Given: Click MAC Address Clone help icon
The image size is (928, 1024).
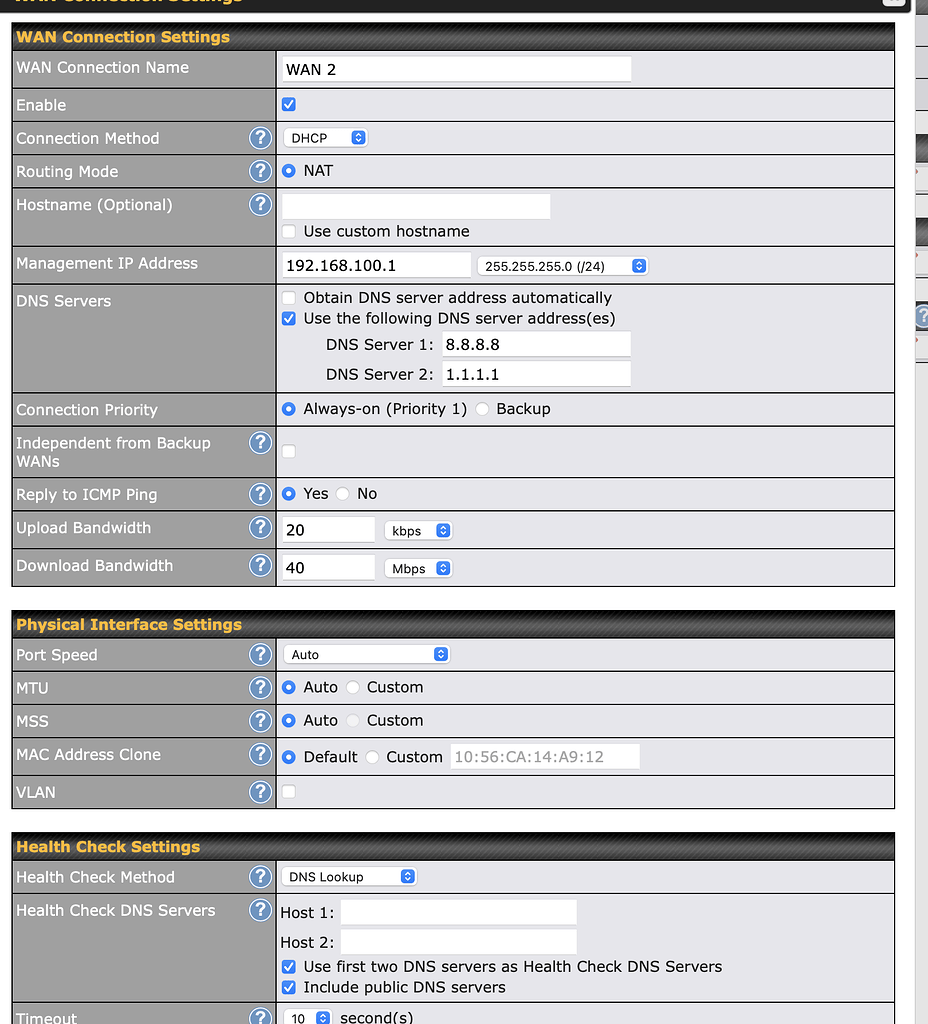Looking at the screenshot, I should pyautogui.click(x=260, y=755).
